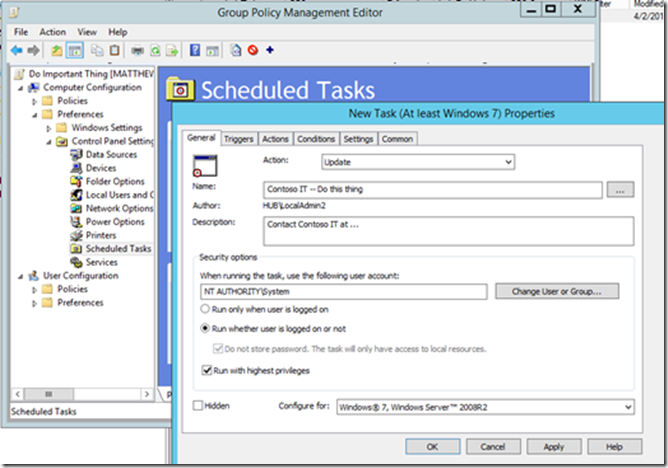Image resolution: width=668 pixels, height=468 pixels.
Task: Click the Help button in dialog
Action: coord(614,446)
